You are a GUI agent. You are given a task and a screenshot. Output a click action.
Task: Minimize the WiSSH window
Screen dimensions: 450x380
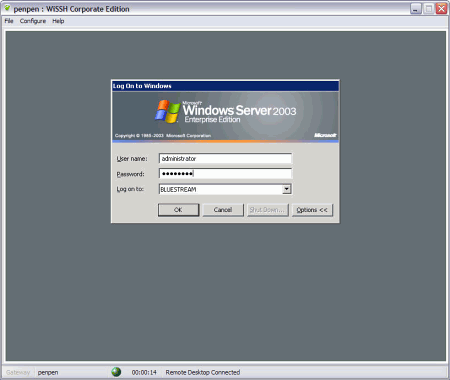coord(415,9)
